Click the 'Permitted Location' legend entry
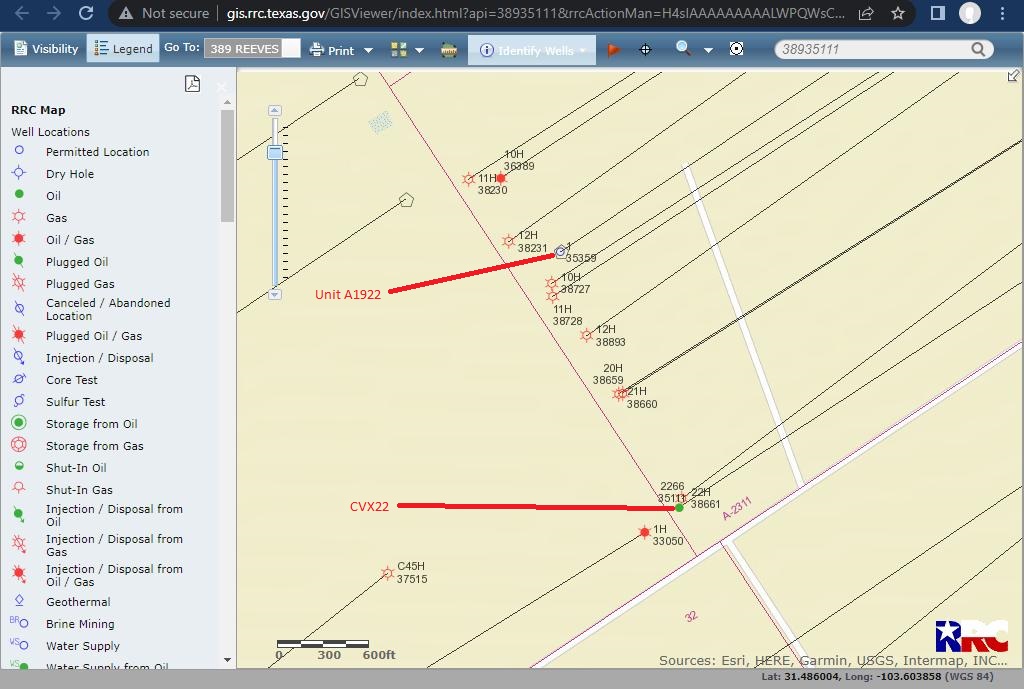The height and width of the screenshot is (689, 1024). tap(97, 152)
